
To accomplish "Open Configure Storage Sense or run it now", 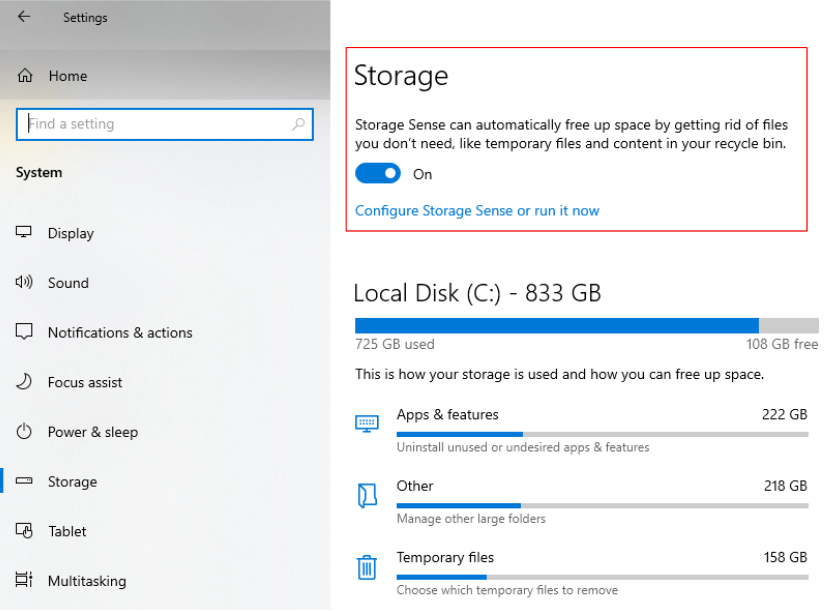I will click(x=477, y=211).
